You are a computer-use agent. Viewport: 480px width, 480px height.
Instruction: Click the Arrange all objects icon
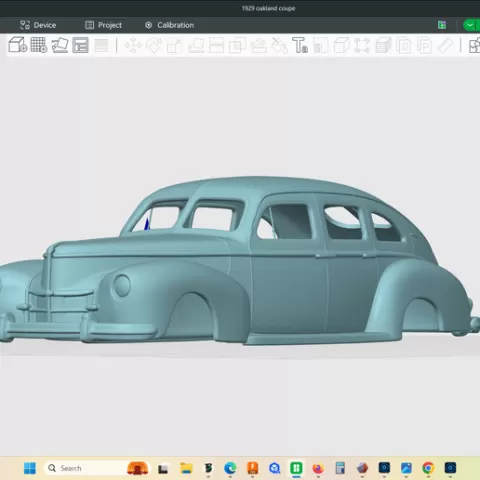point(80,45)
